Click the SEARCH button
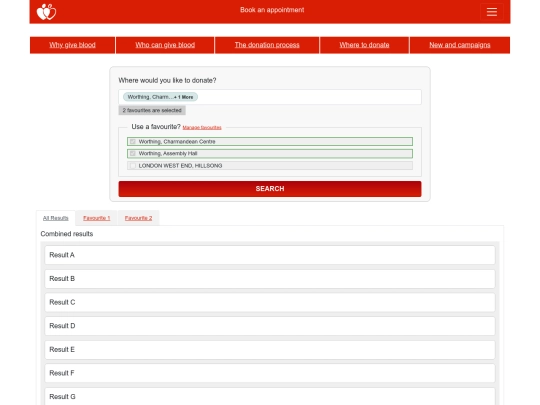The height and width of the screenshot is (405, 540). tap(270, 189)
